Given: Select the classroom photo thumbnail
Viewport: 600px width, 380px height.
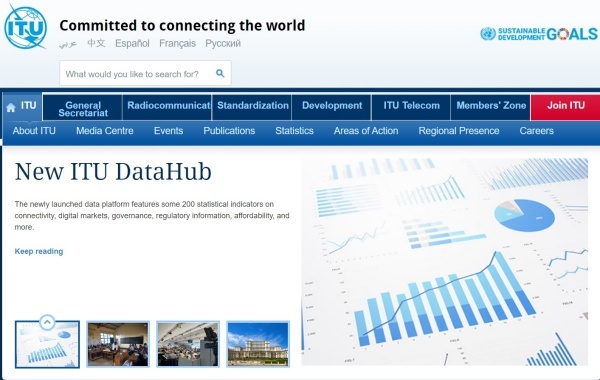Looking at the screenshot, I should click(118, 344).
